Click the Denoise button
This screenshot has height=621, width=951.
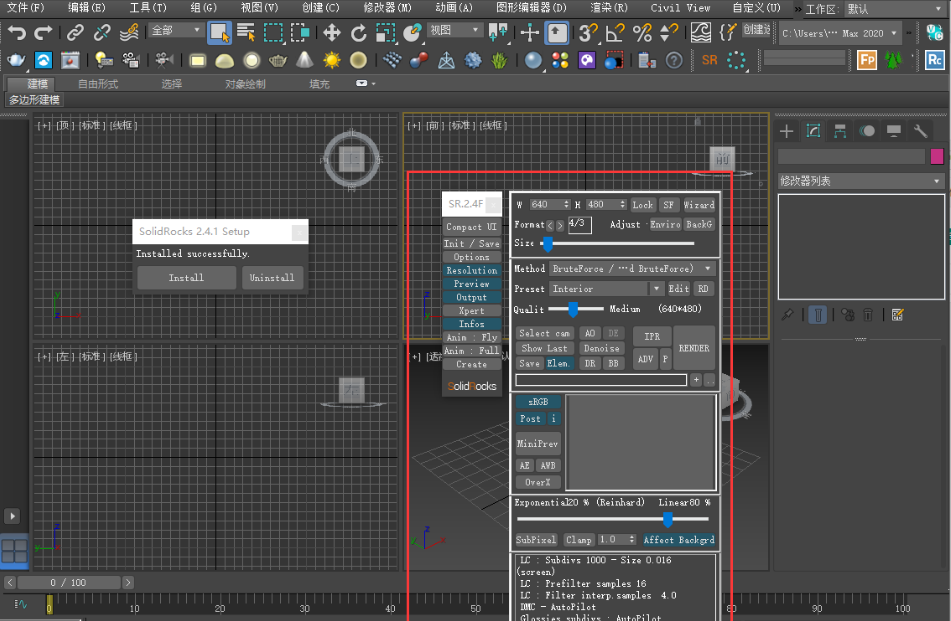point(601,348)
